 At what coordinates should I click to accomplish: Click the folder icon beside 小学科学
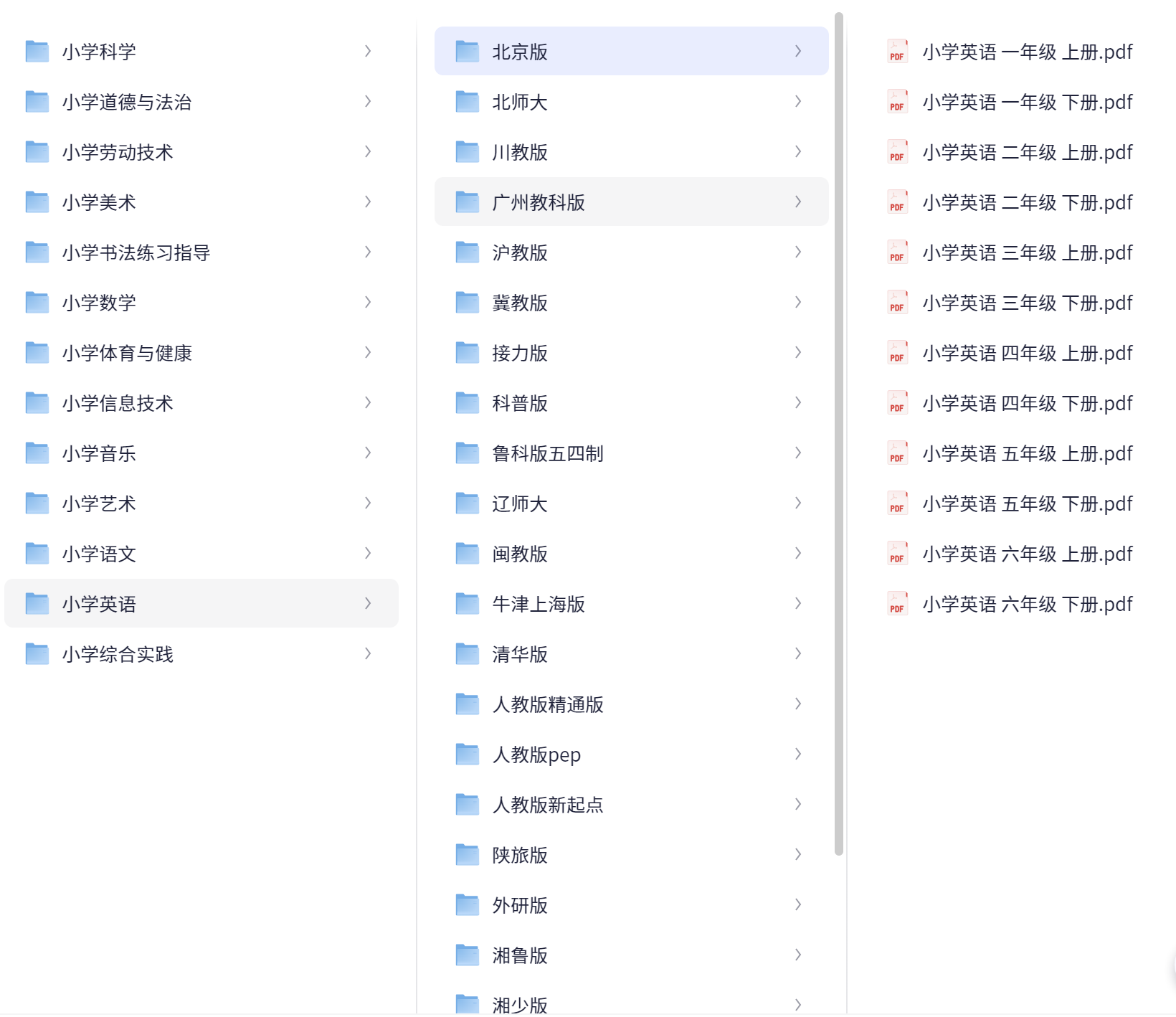(x=37, y=52)
